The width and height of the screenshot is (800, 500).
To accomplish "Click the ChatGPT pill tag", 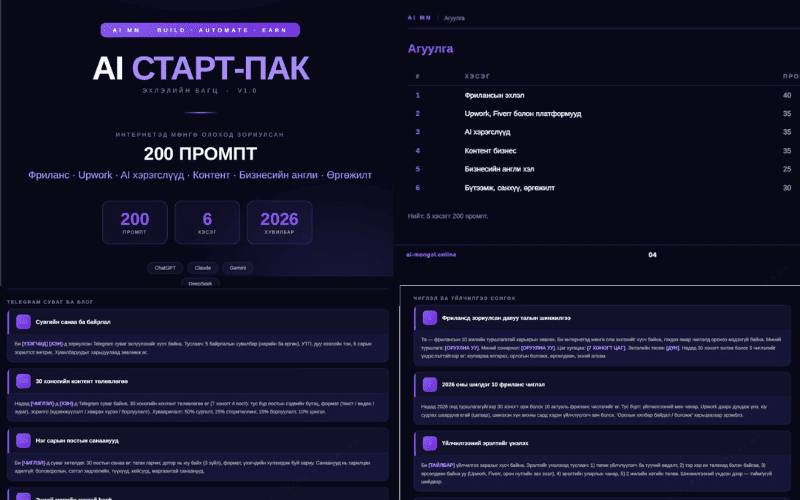I will (x=165, y=268).
